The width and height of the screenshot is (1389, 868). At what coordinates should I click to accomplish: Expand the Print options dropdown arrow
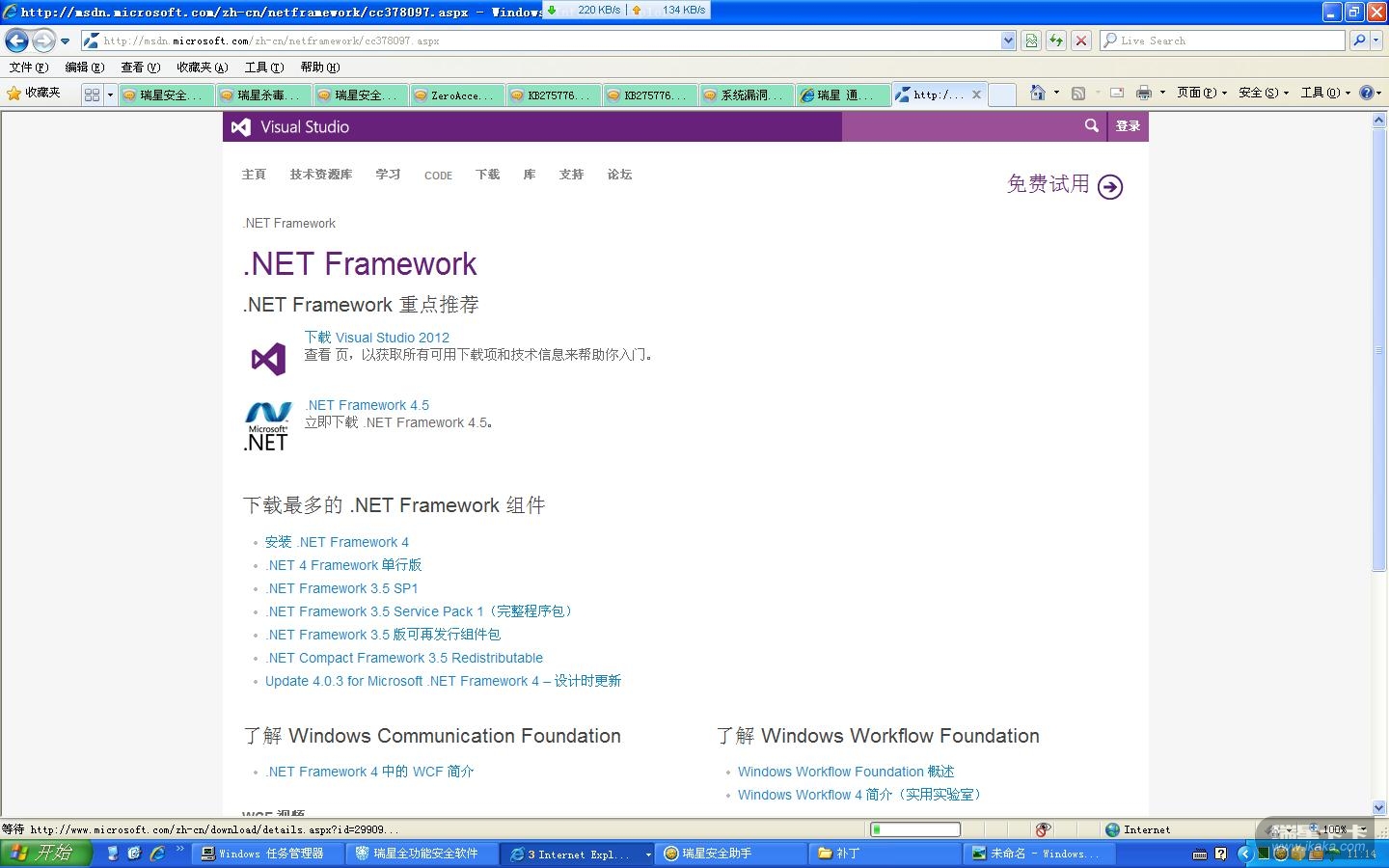coord(1162,93)
